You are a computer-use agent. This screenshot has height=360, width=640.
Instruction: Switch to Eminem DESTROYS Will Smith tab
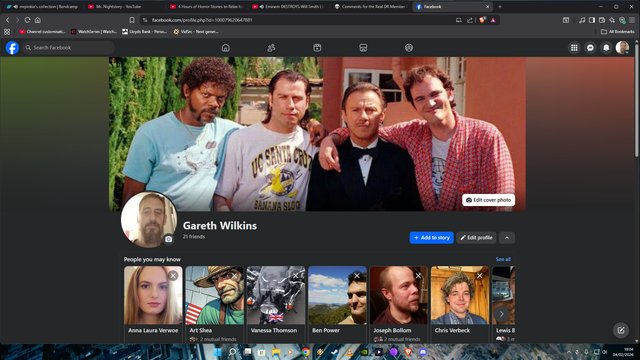pos(289,7)
